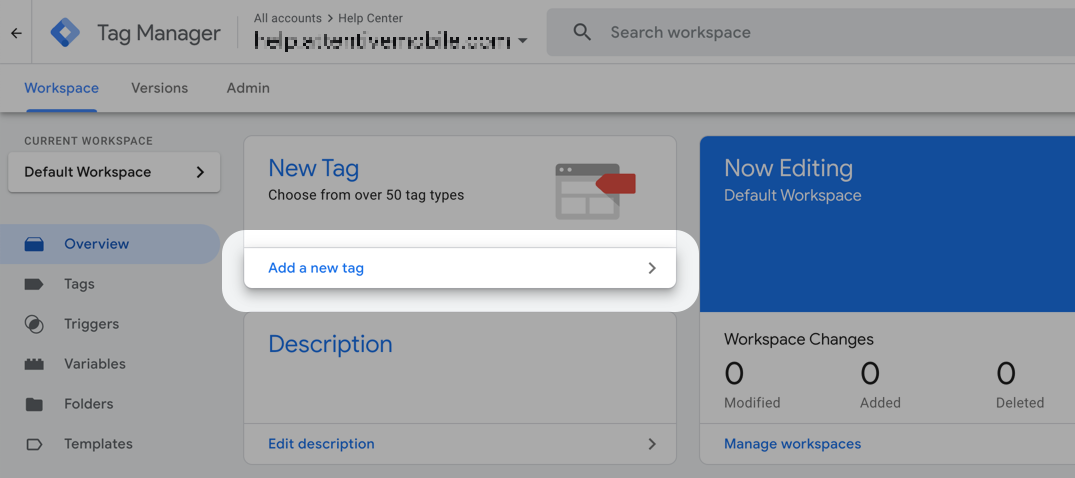Open the container name dropdown arrow
1075x478 pixels.
point(523,41)
